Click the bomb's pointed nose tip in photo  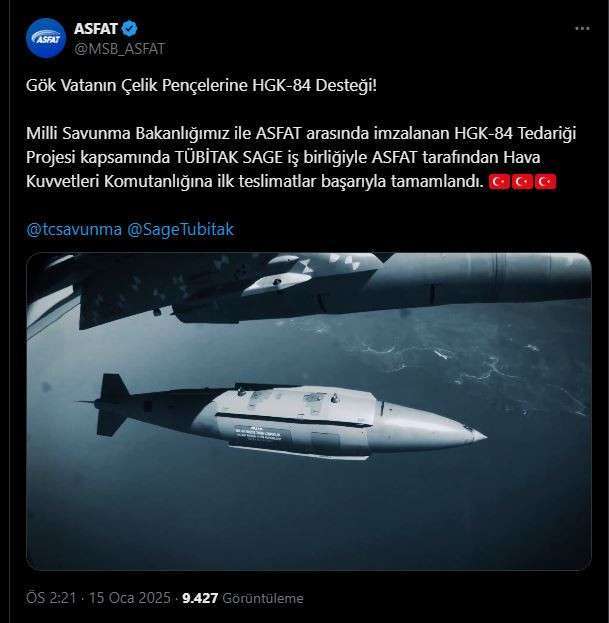tap(479, 436)
